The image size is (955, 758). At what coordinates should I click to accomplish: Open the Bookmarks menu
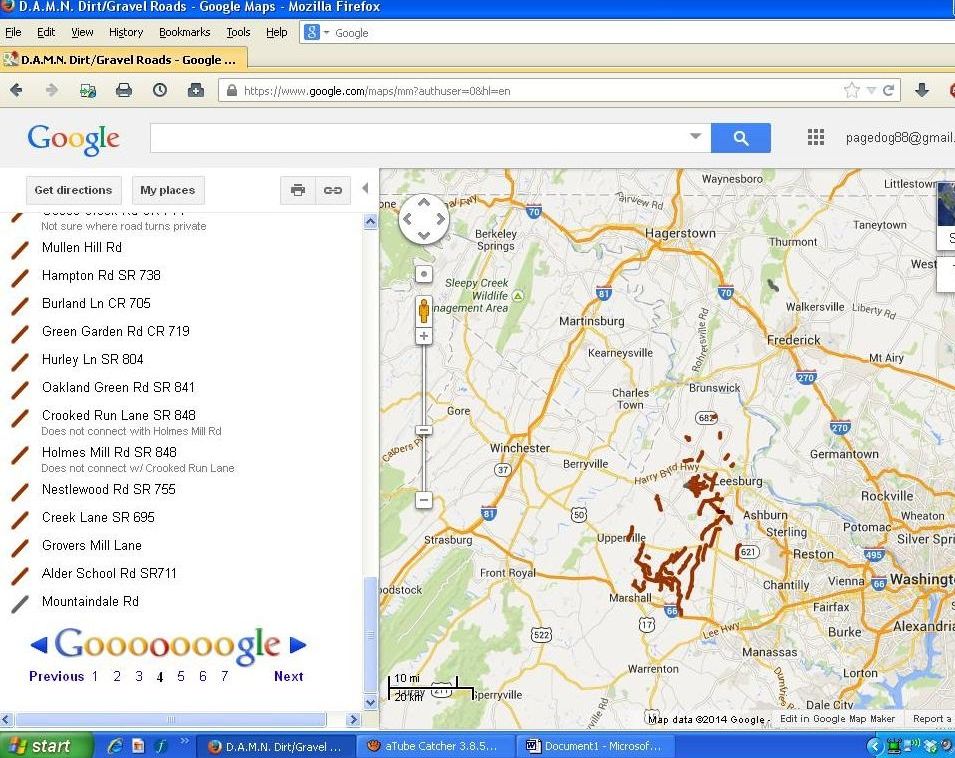185,32
